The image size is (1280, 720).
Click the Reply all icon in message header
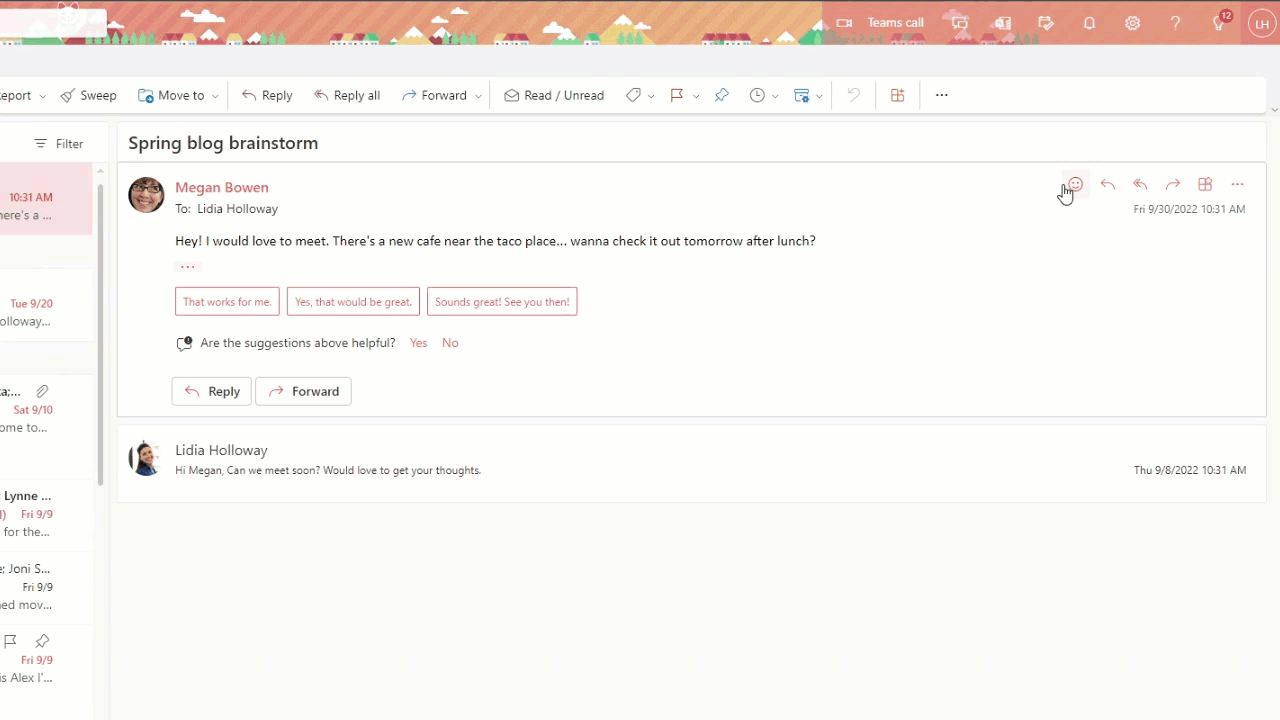[x=1140, y=184]
